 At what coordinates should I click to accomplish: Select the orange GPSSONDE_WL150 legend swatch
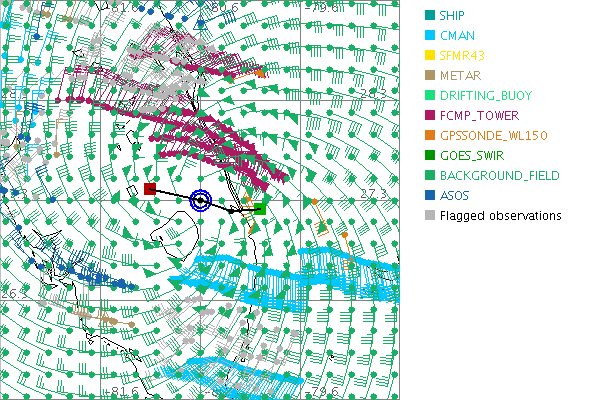(x=429, y=136)
